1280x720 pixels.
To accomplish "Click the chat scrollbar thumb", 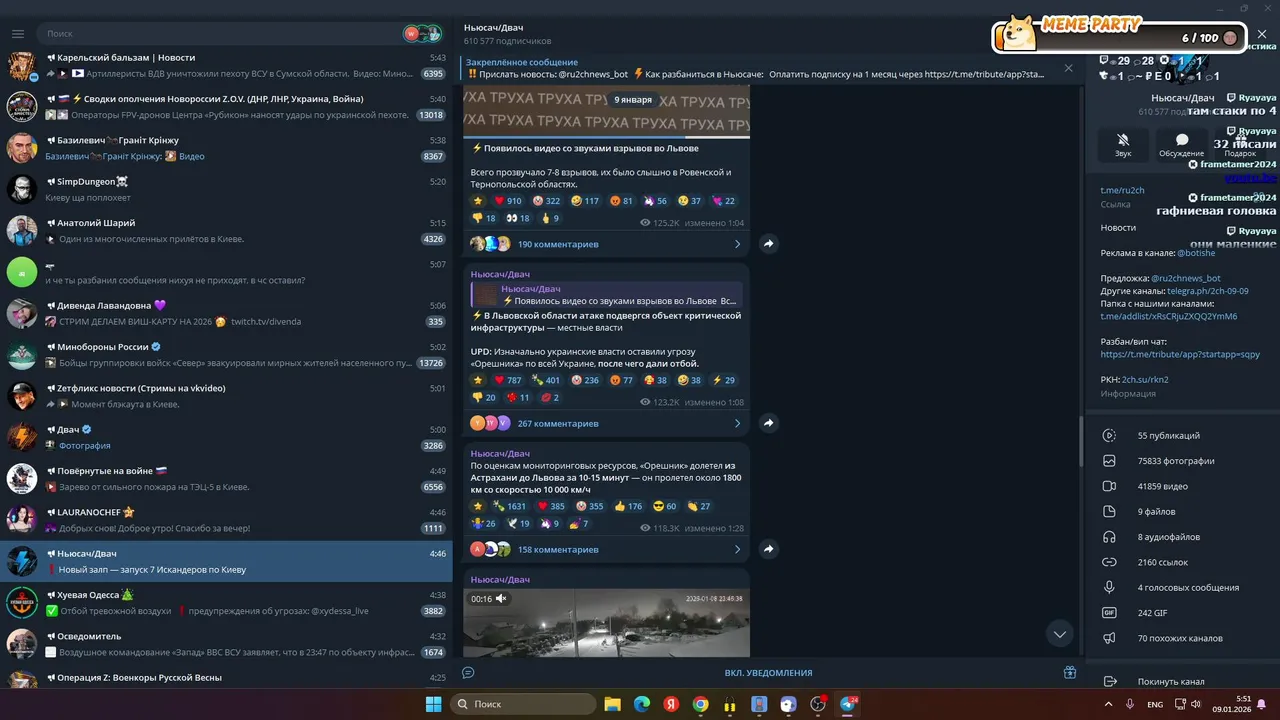I will 1080,440.
